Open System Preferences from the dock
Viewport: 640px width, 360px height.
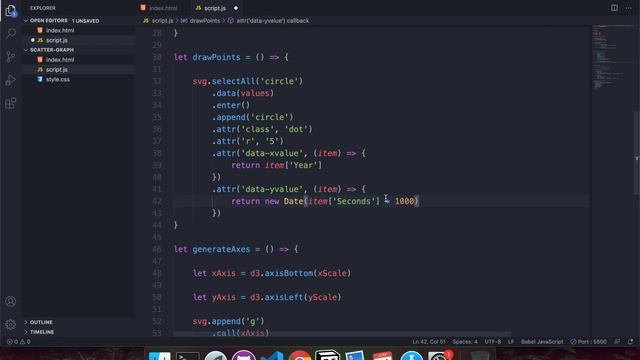(439, 356)
